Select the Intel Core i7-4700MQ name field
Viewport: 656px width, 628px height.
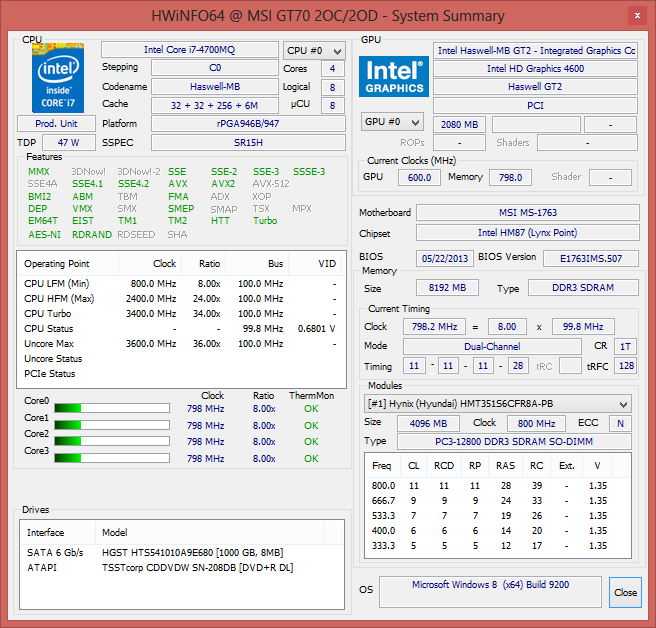[190, 50]
